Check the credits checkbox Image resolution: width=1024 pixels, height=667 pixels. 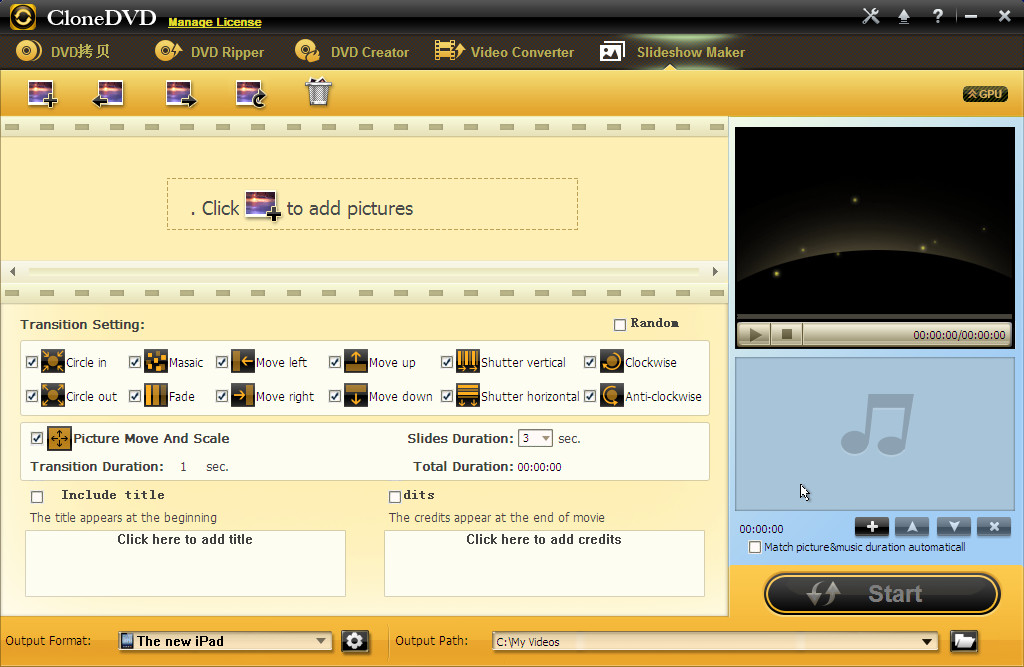coord(394,497)
